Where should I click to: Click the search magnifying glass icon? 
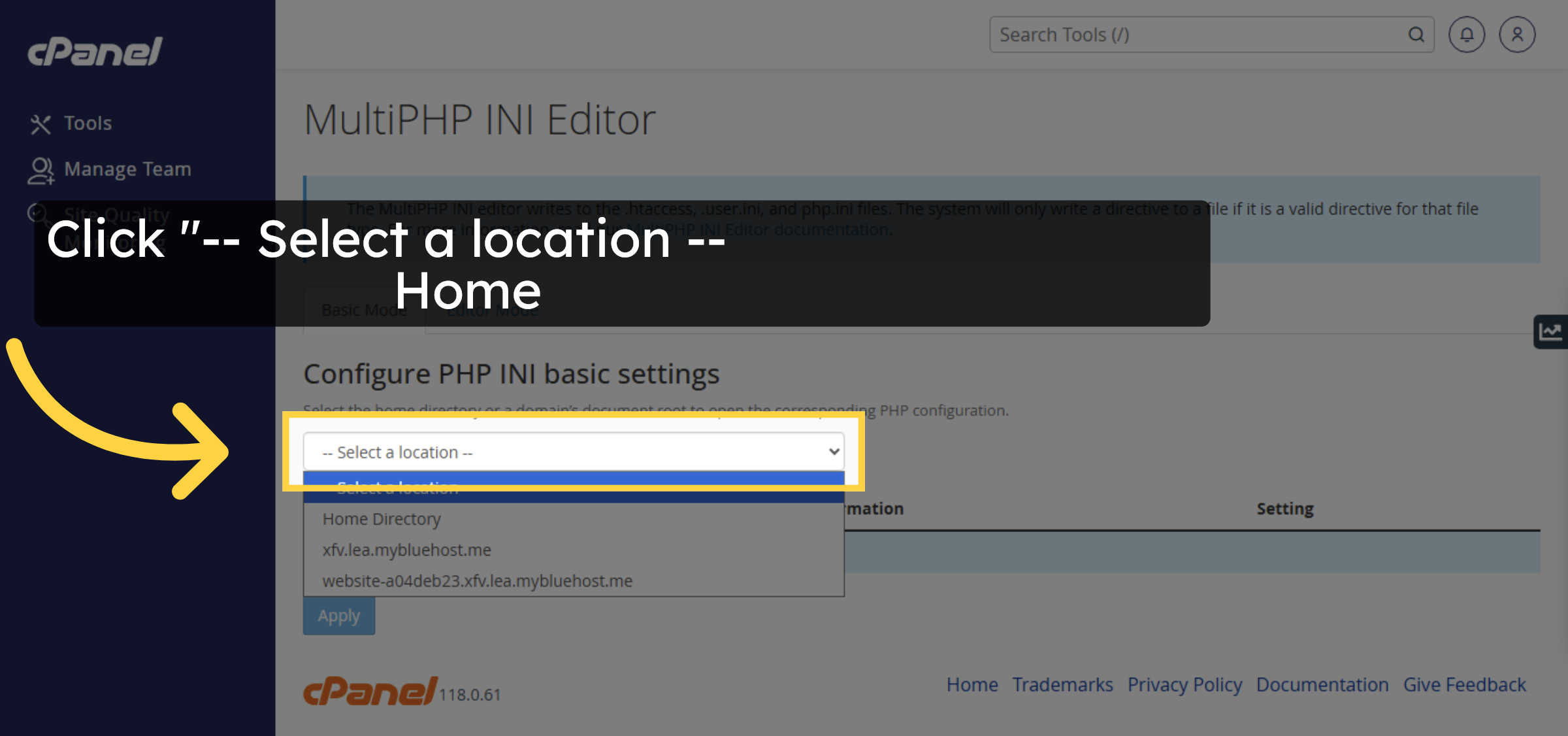click(x=1416, y=34)
